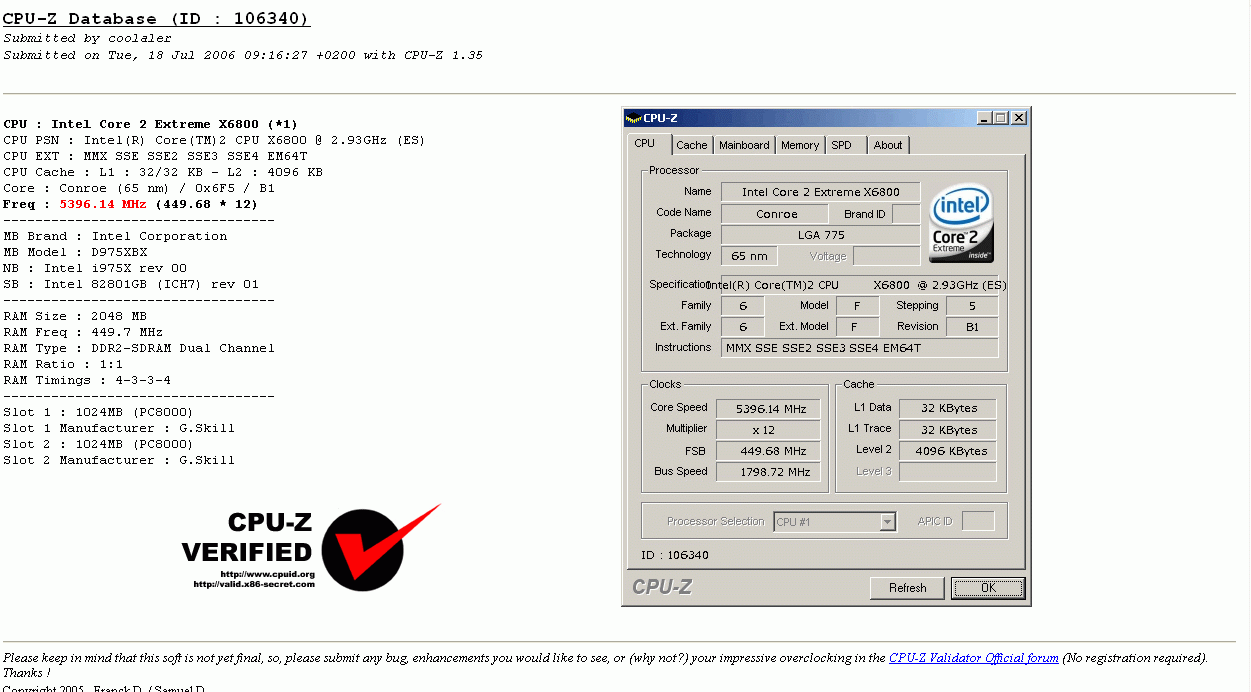
Task: Click the Multiplier value x 12
Action: (770, 430)
